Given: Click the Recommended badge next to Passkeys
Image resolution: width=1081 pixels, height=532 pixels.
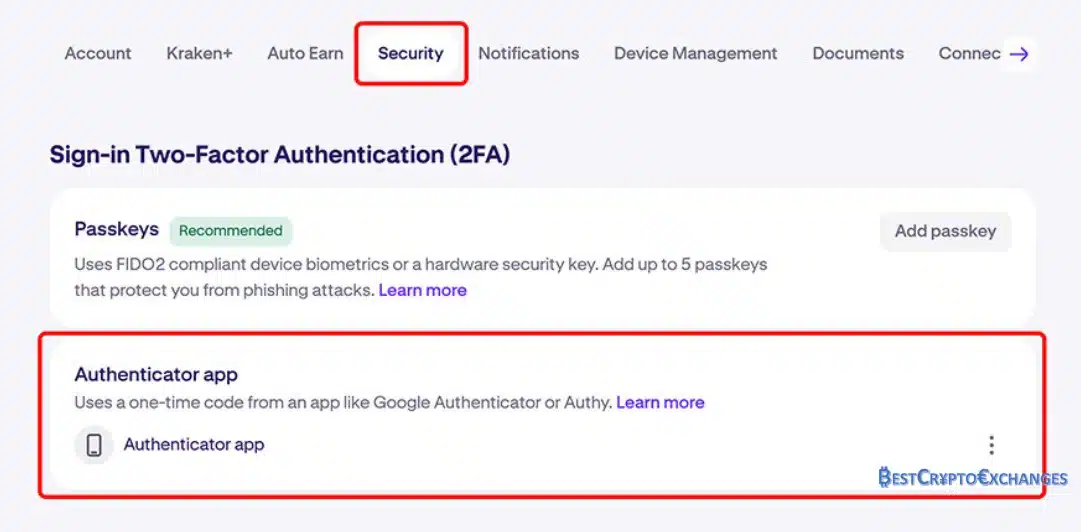Looking at the screenshot, I should 231,231.
